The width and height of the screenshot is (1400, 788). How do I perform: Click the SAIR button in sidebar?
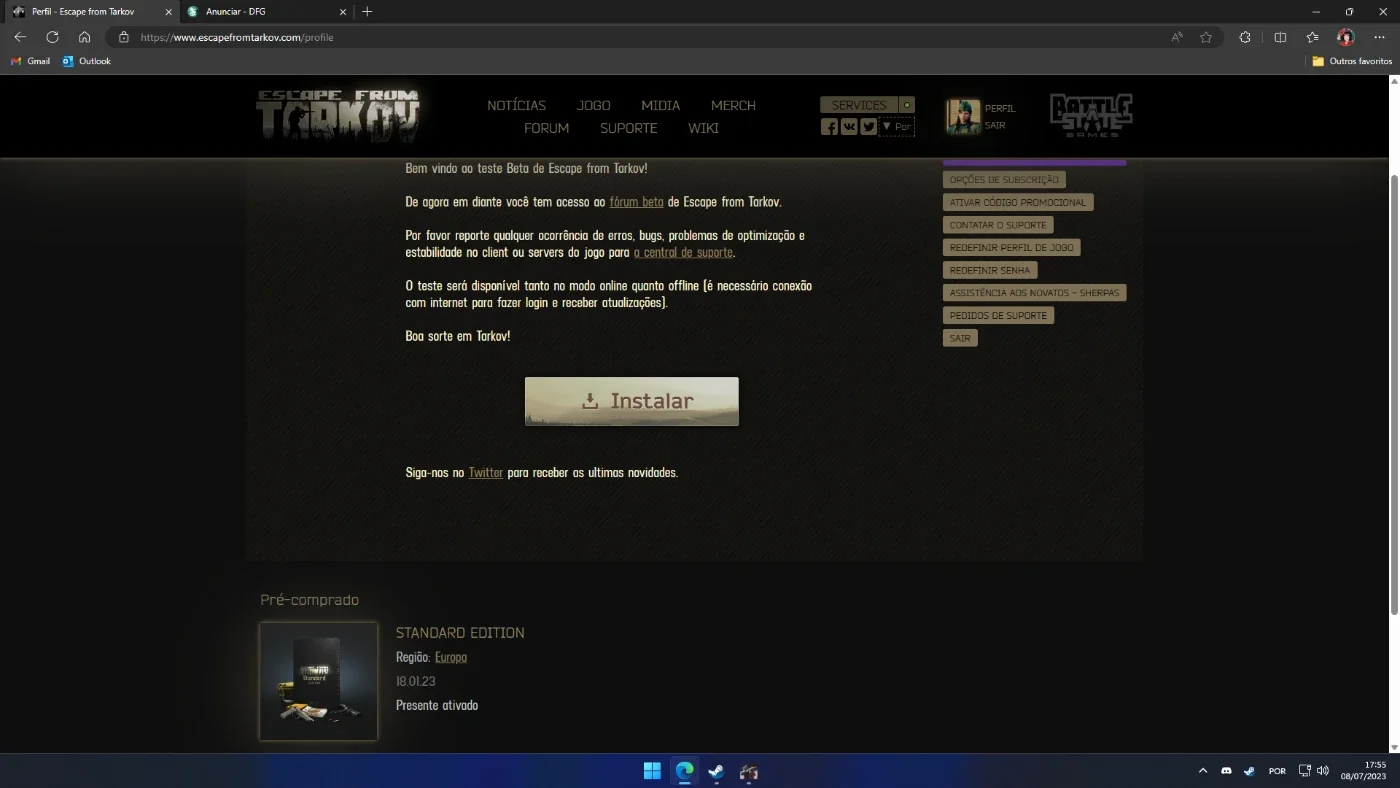pyautogui.click(x=960, y=338)
